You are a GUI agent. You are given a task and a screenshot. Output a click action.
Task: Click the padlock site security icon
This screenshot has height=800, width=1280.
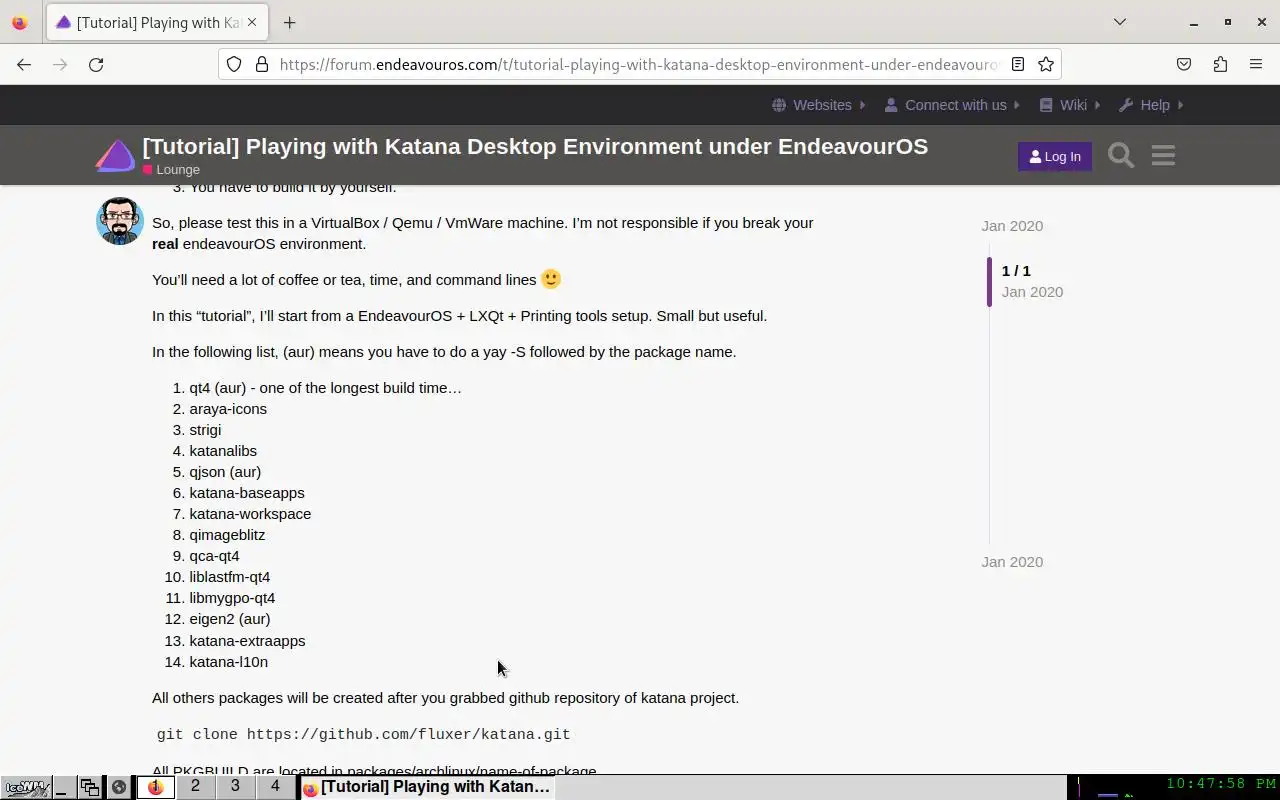click(x=262, y=64)
